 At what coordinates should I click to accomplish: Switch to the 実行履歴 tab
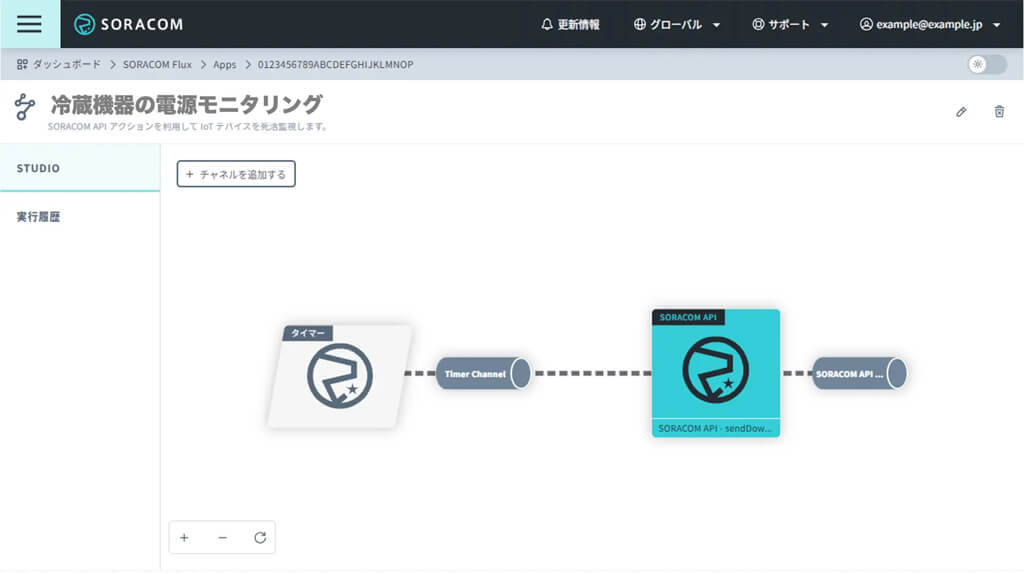[80, 216]
